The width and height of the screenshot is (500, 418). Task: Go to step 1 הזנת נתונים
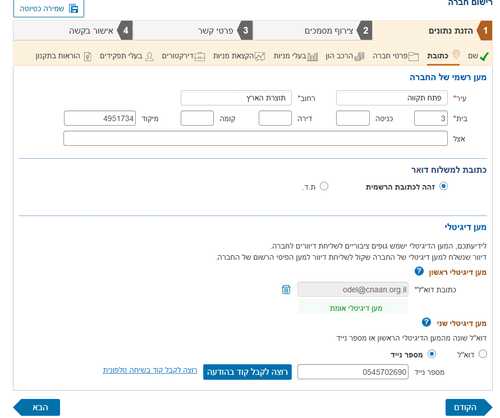pyautogui.click(x=432, y=31)
